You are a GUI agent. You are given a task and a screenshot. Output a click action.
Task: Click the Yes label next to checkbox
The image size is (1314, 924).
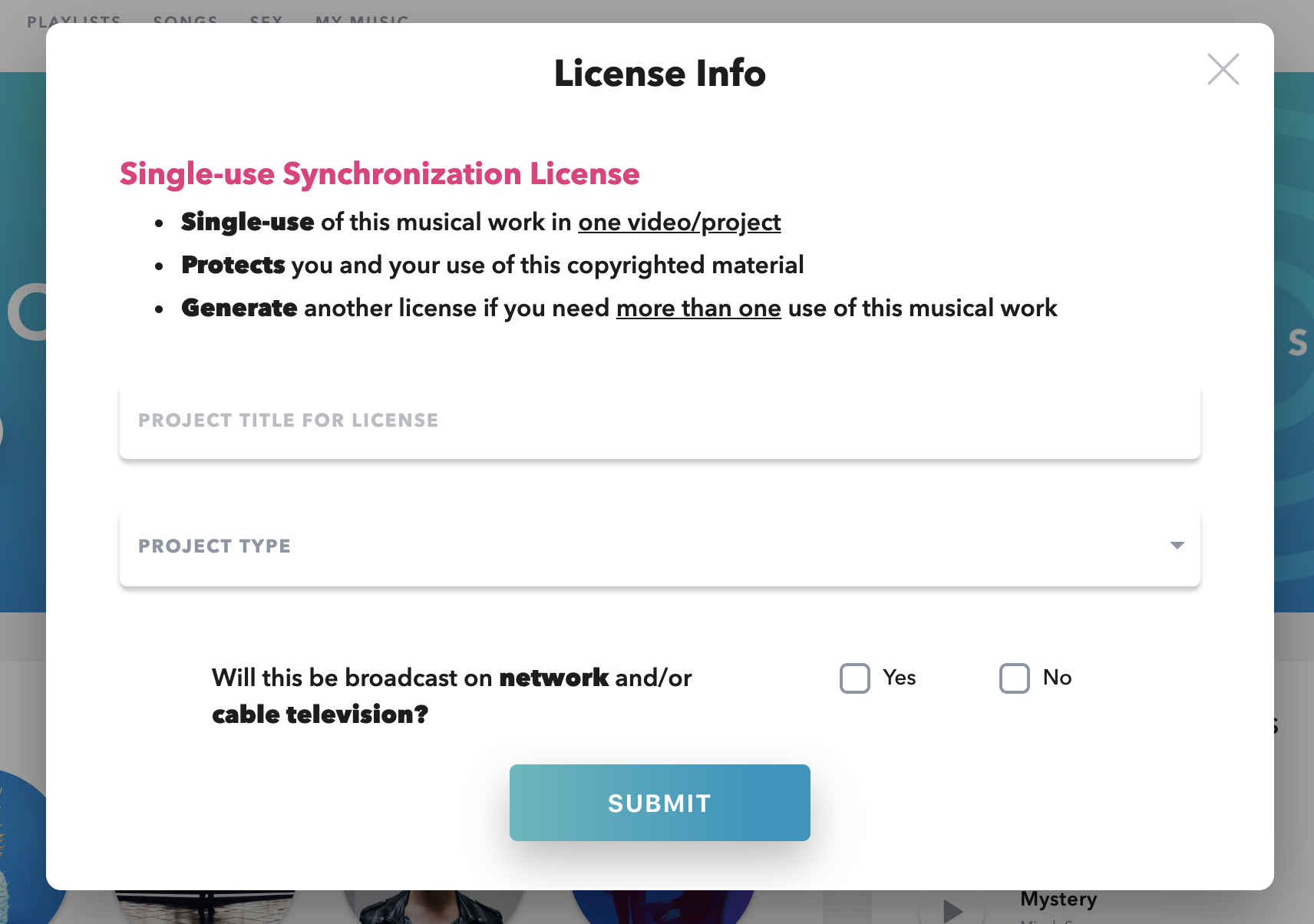899,678
